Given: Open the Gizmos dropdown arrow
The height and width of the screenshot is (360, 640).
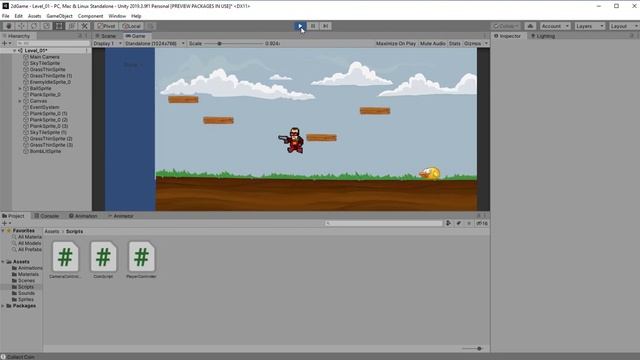Looking at the screenshot, I should [486, 43].
